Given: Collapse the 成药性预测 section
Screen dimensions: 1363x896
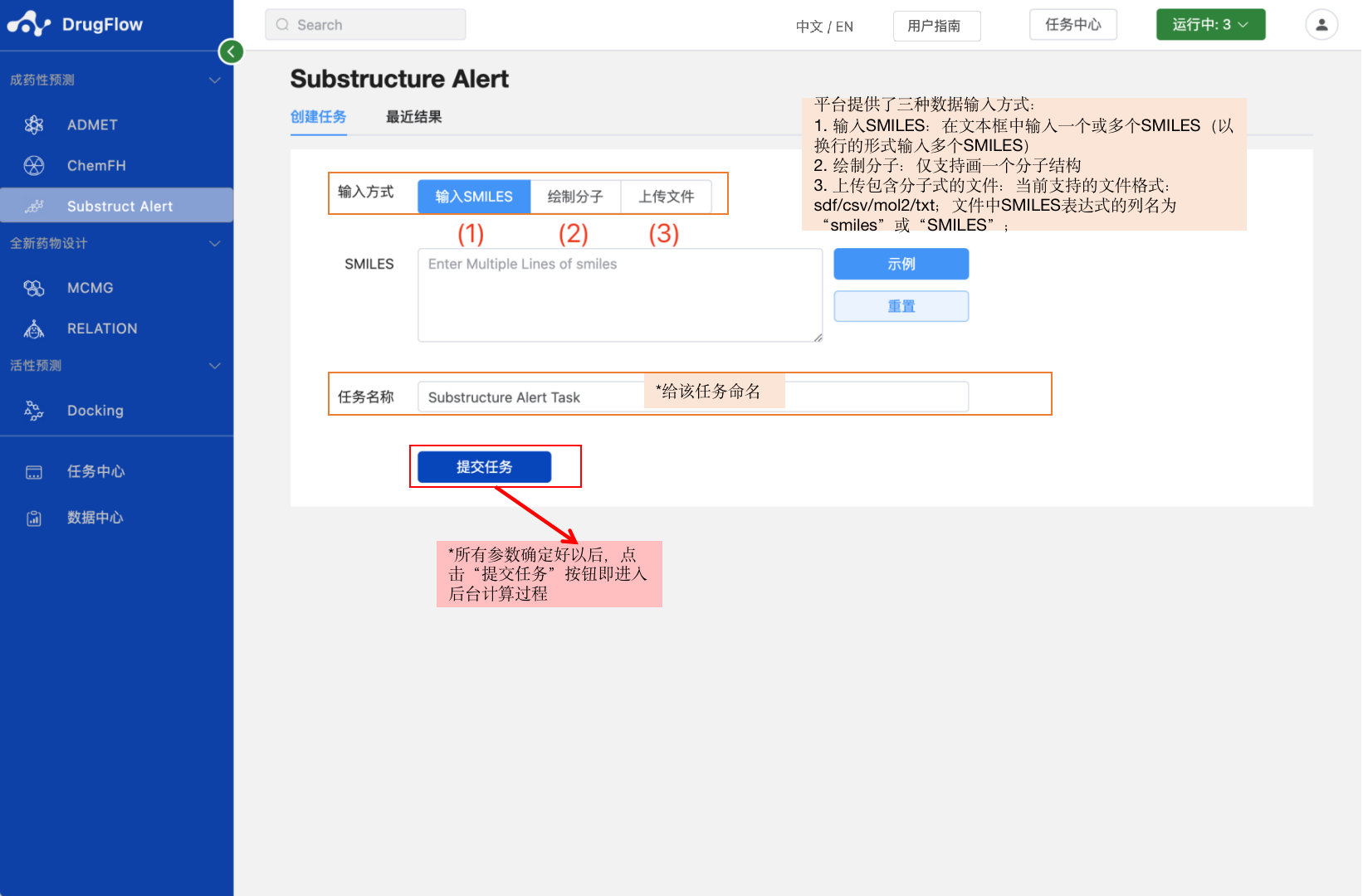Looking at the screenshot, I should tap(214, 79).
